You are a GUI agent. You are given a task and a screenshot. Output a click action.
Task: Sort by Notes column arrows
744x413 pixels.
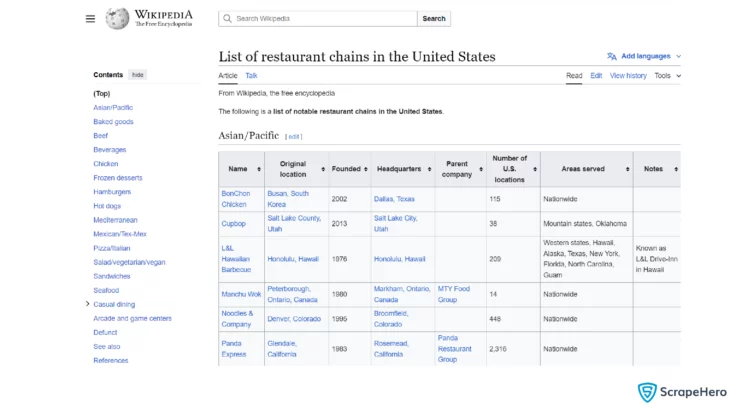point(676,169)
